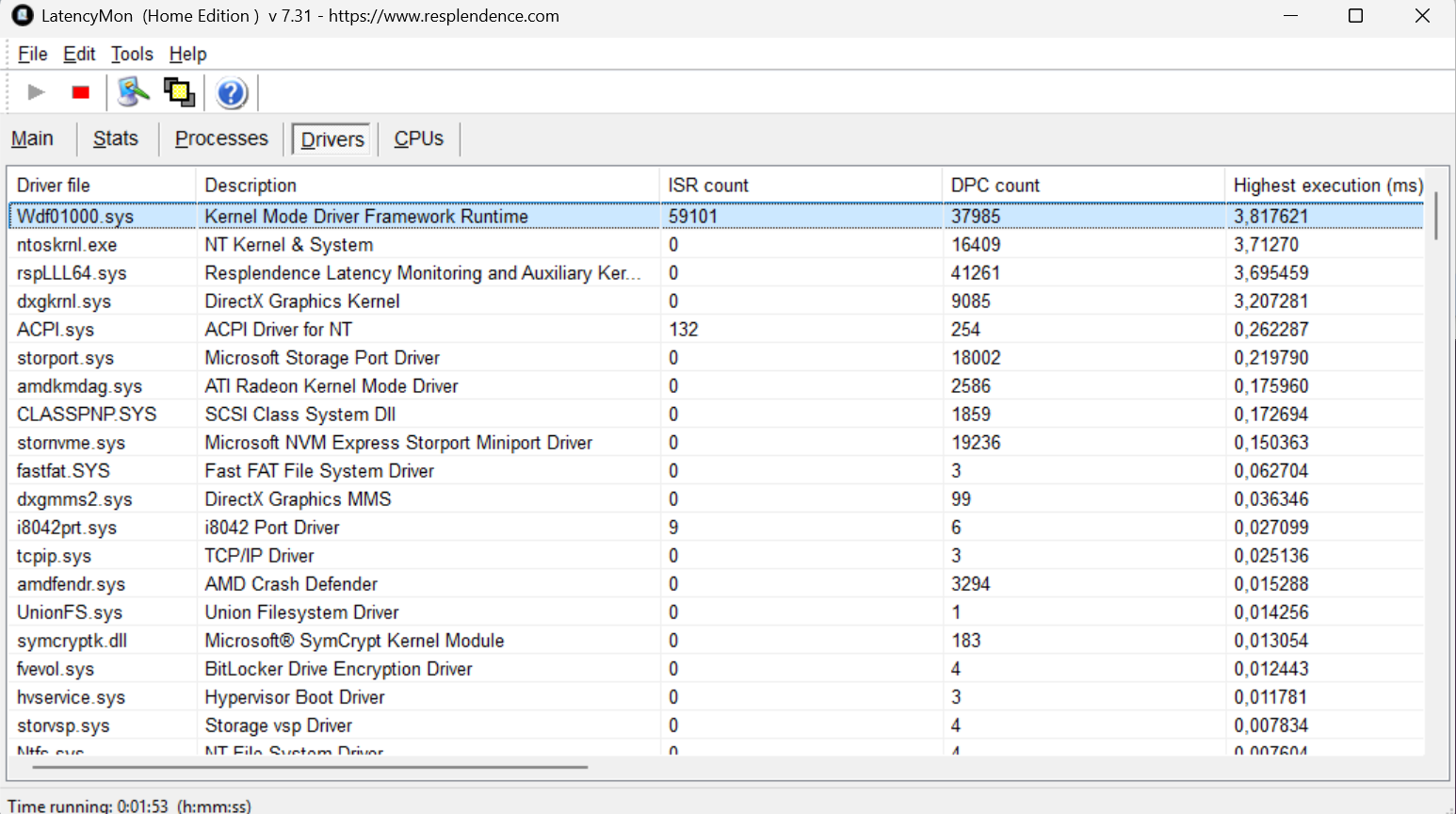Select the CLASSPNP.SYS driver row
This screenshot has width=1456, height=814.
716,415
